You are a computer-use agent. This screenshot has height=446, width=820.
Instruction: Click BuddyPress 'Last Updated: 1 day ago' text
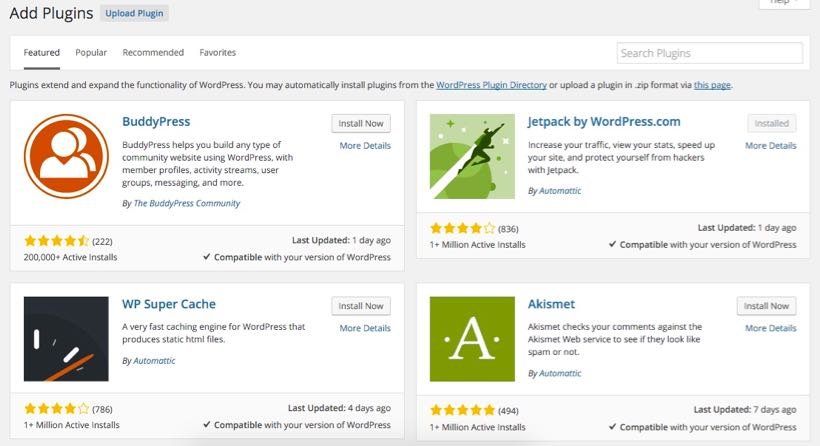341,241
